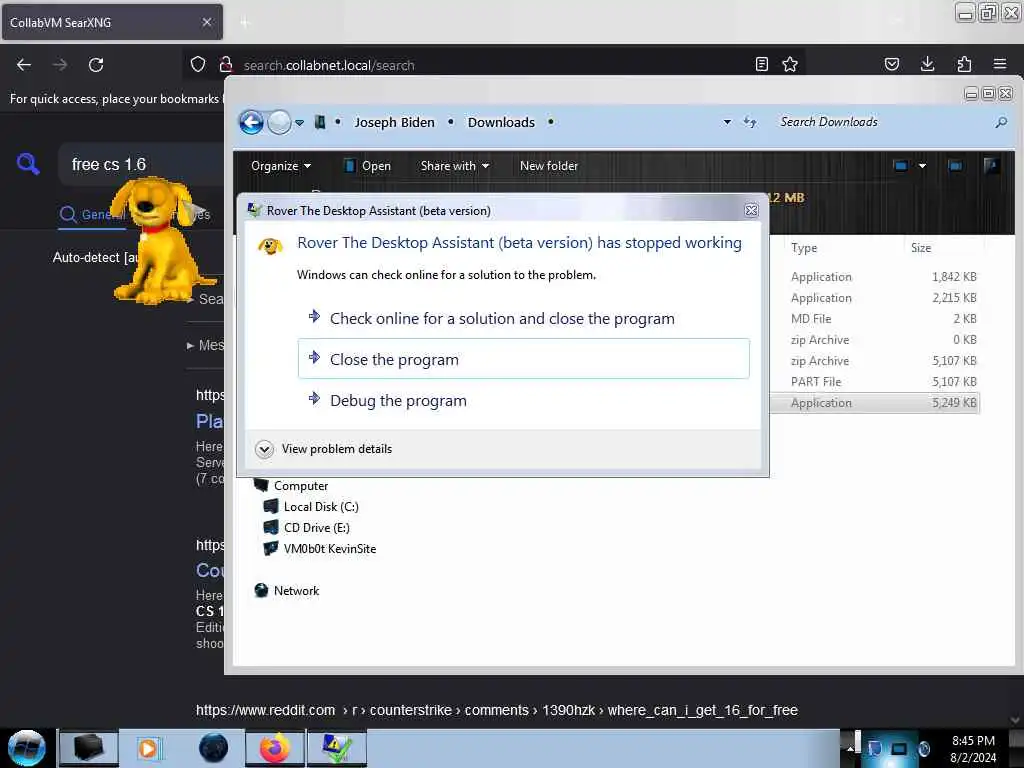Viewport: 1024px width, 768px height.
Task: Click the site security lock icon
Action: click(x=226, y=65)
